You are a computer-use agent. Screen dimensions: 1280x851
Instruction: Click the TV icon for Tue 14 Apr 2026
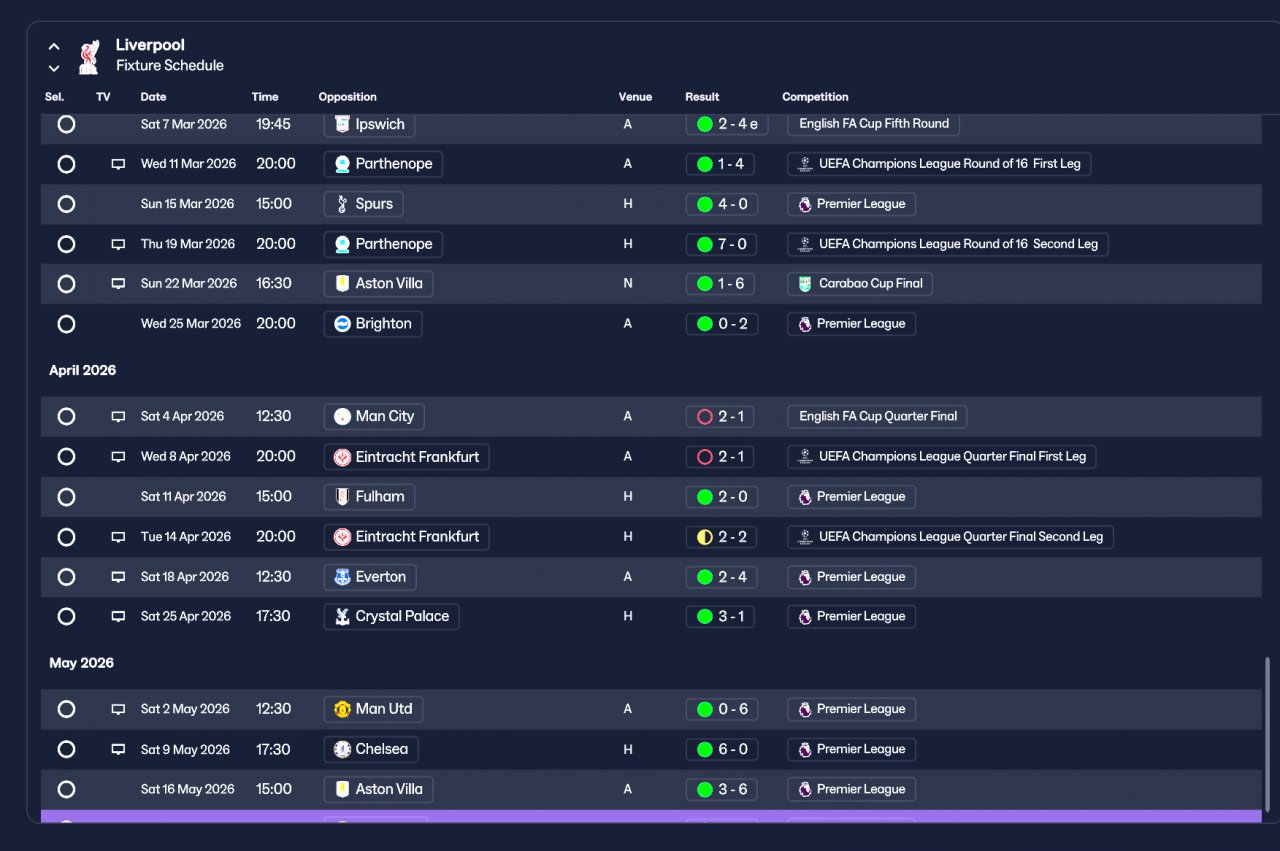coord(118,537)
